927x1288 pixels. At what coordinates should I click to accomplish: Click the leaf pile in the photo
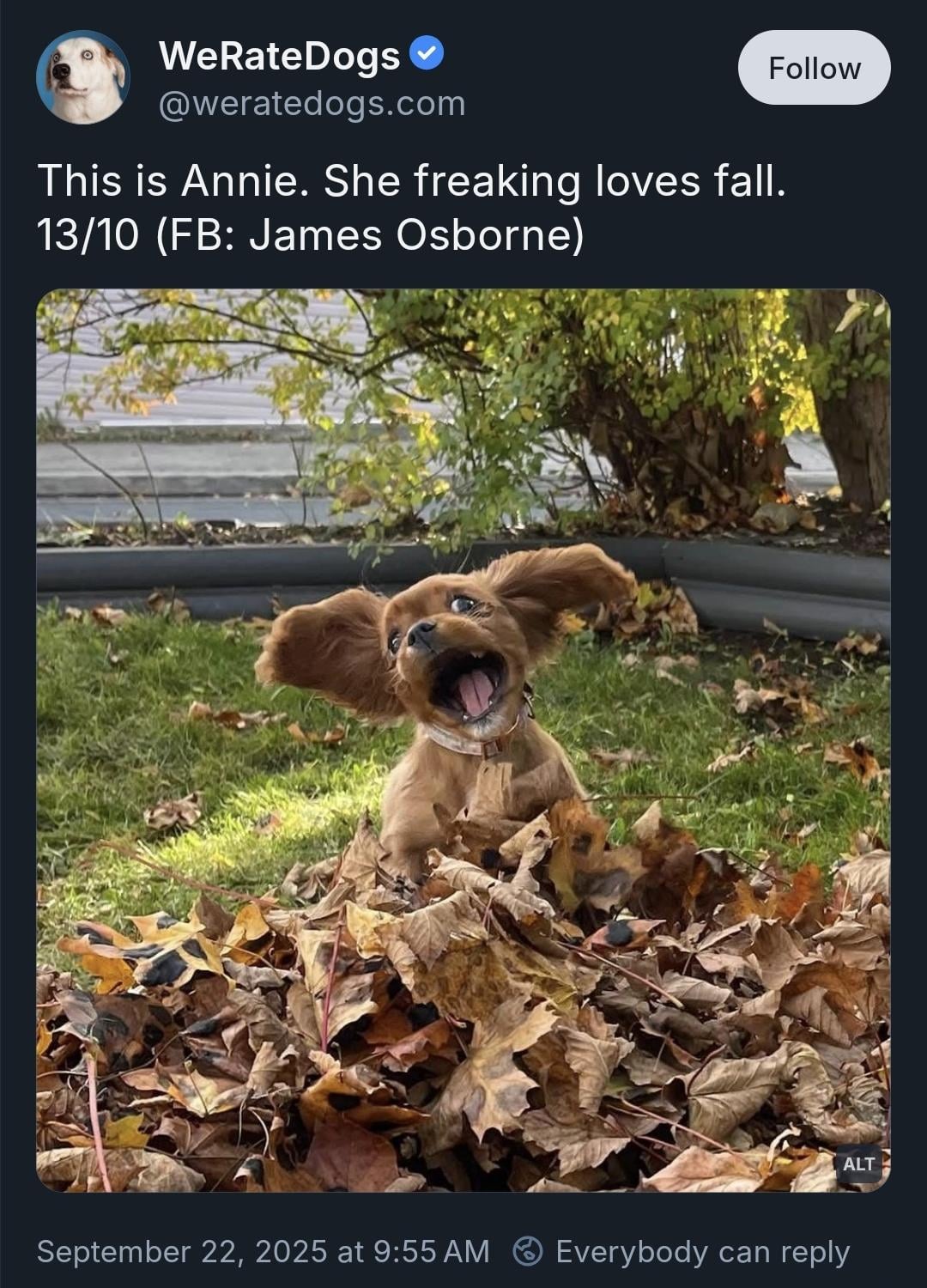[463, 1013]
